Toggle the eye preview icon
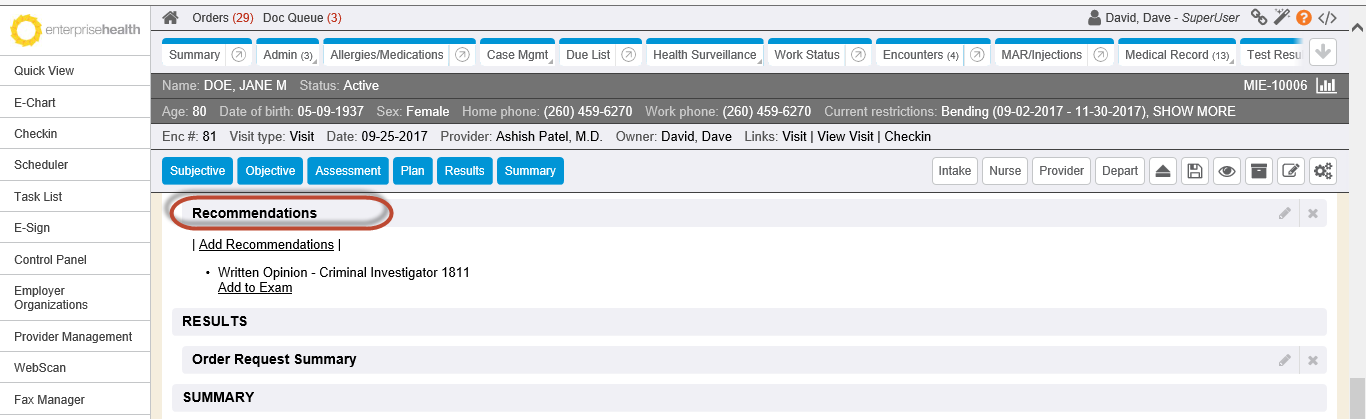This screenshot has width=1366, height=419. tap(1226, 171)
